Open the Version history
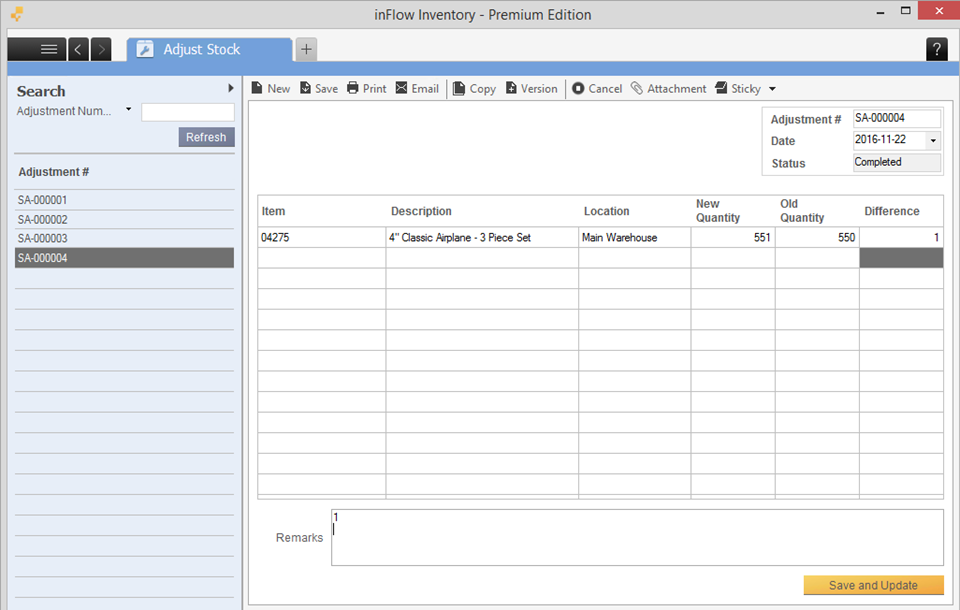 531,89
